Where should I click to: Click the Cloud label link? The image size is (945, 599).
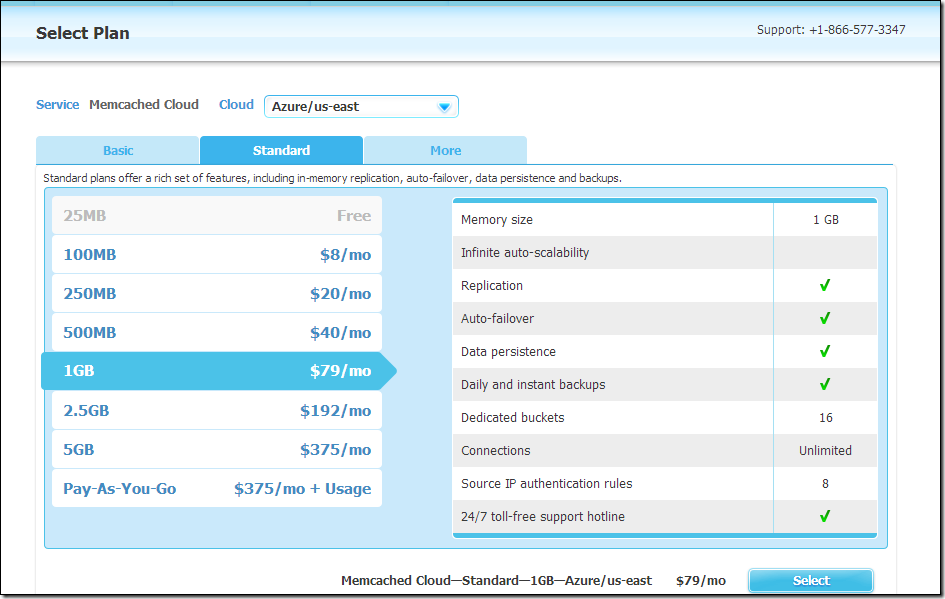(236, 105)
